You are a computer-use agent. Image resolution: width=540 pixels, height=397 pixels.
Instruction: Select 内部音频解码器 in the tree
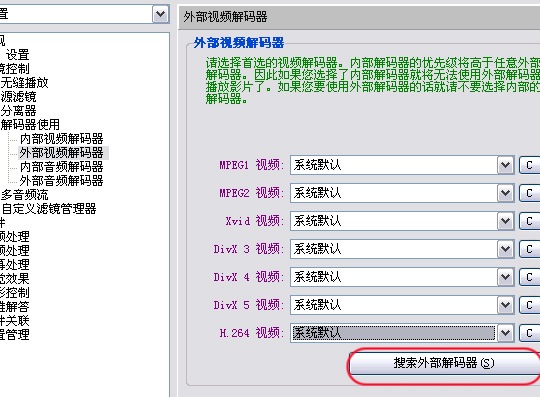click(x=62, y=167)
